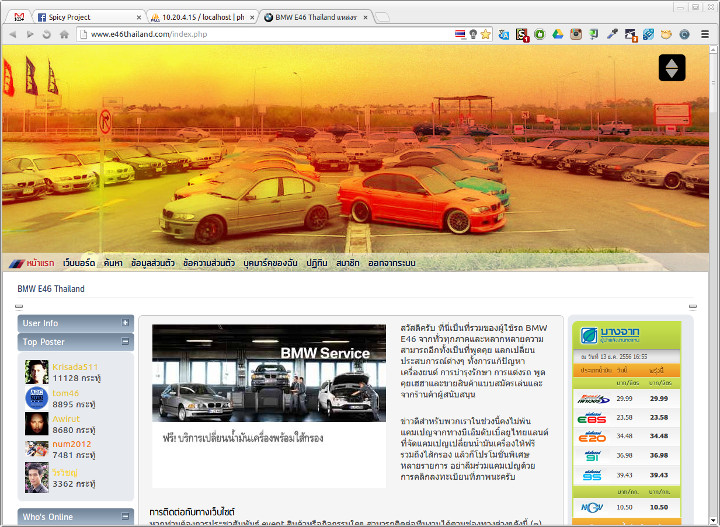Close the Spicy Project tab

click(139, 17)
